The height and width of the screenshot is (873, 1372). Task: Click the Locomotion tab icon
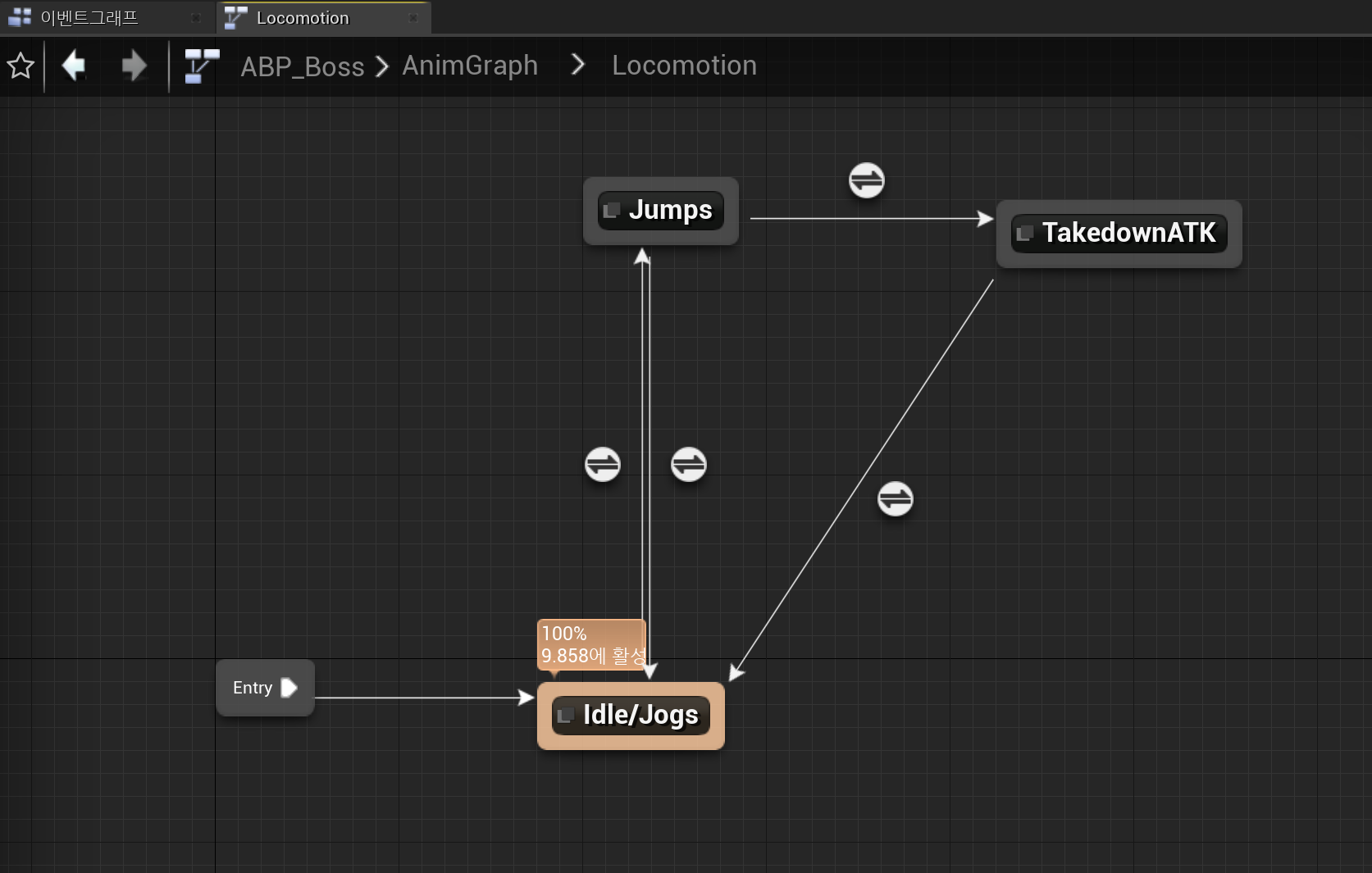tap(235, 17)
